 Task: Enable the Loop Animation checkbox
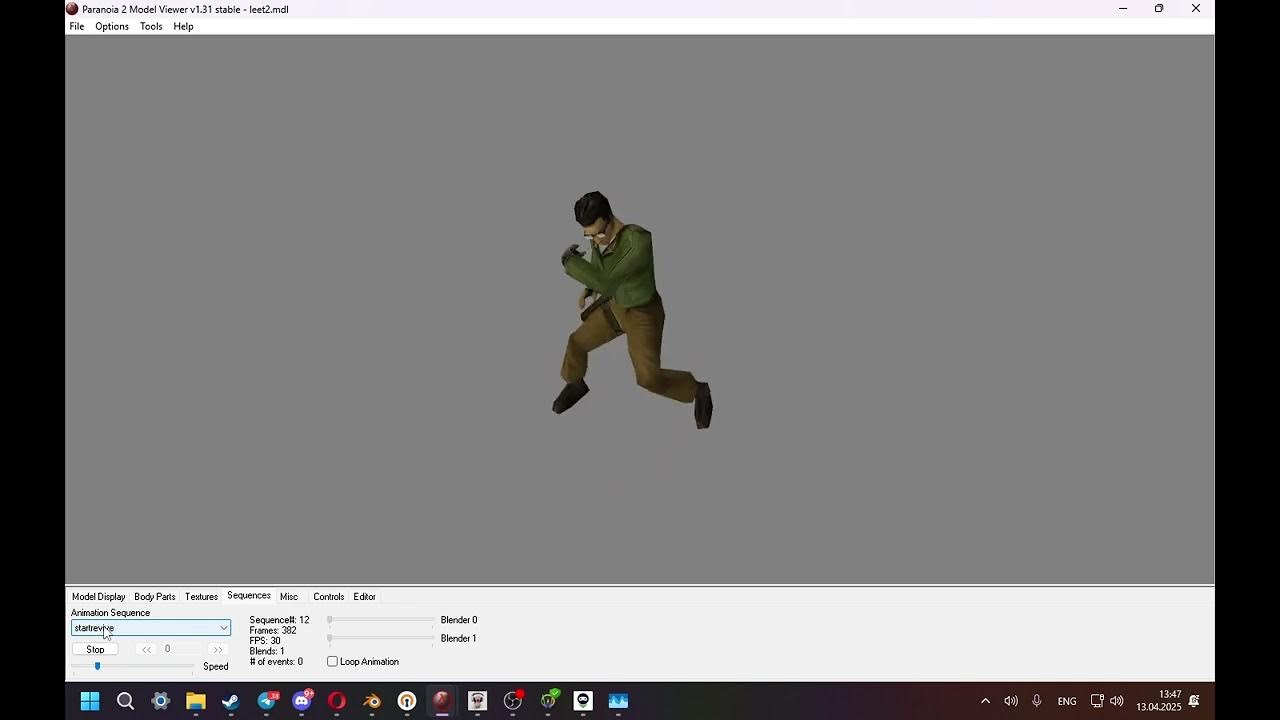pyautogui.click(x=333, y=662)
